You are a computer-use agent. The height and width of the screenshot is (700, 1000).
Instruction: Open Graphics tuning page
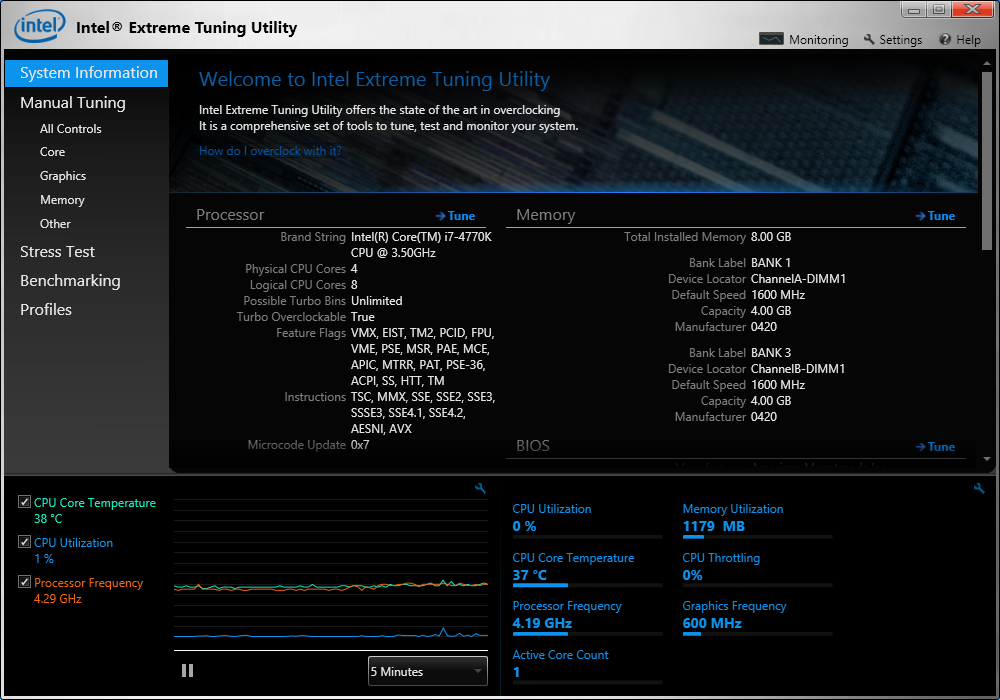(62, 176)
